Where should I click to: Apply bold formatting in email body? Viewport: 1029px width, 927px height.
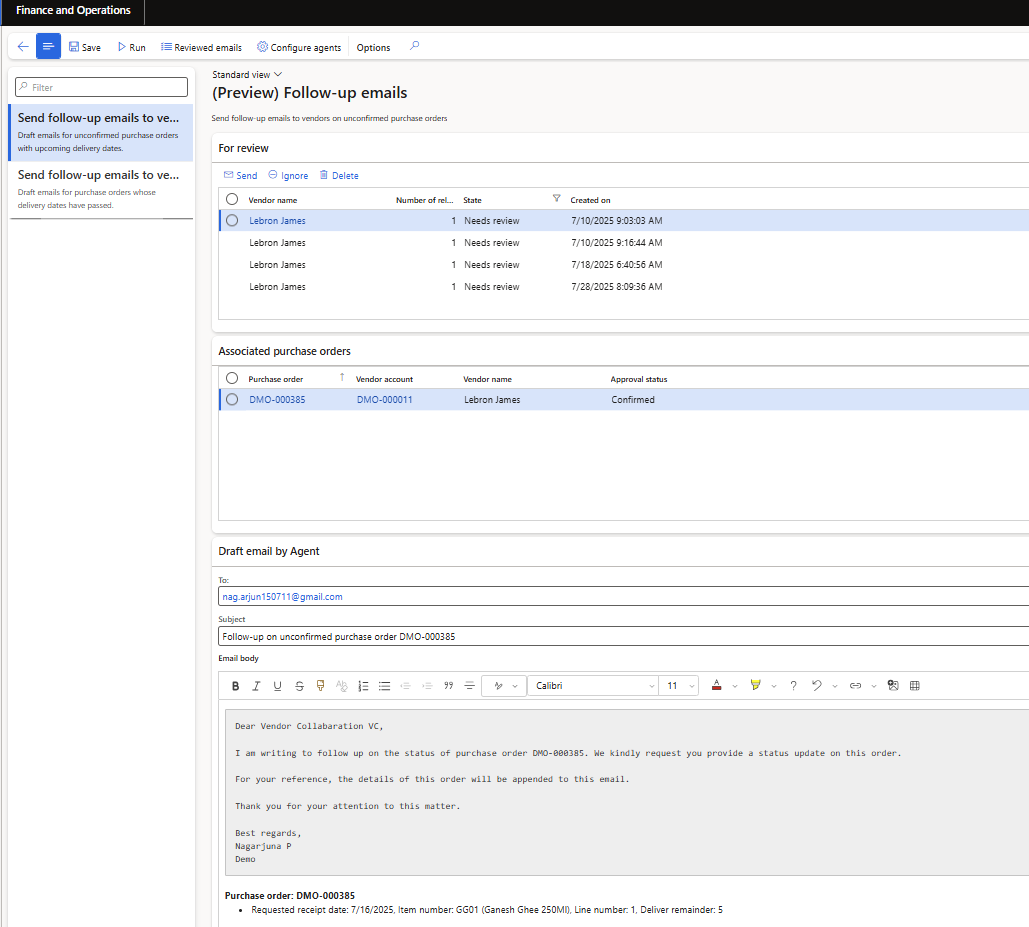[236, 686]
